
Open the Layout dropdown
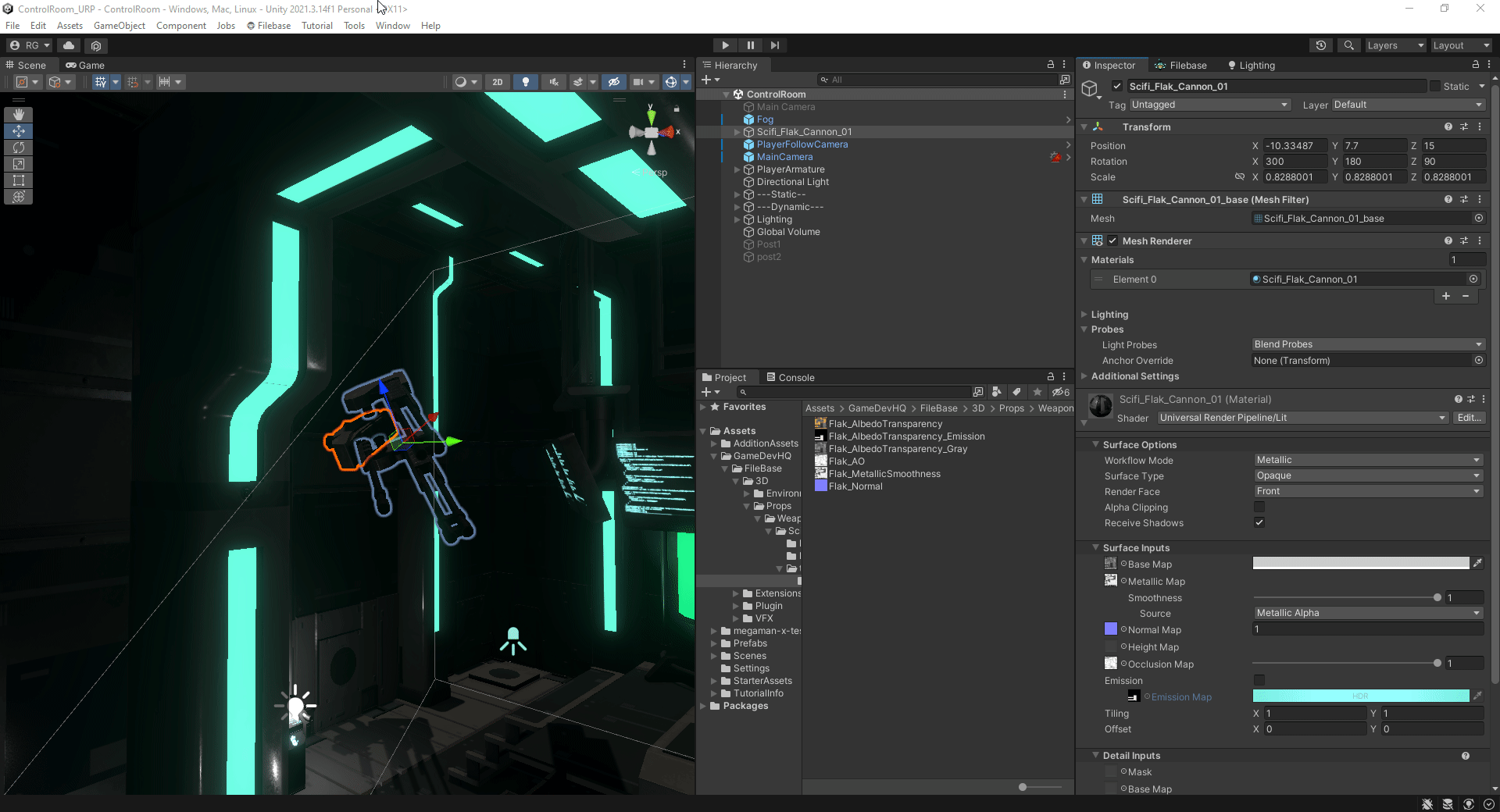click(1461, 45)
